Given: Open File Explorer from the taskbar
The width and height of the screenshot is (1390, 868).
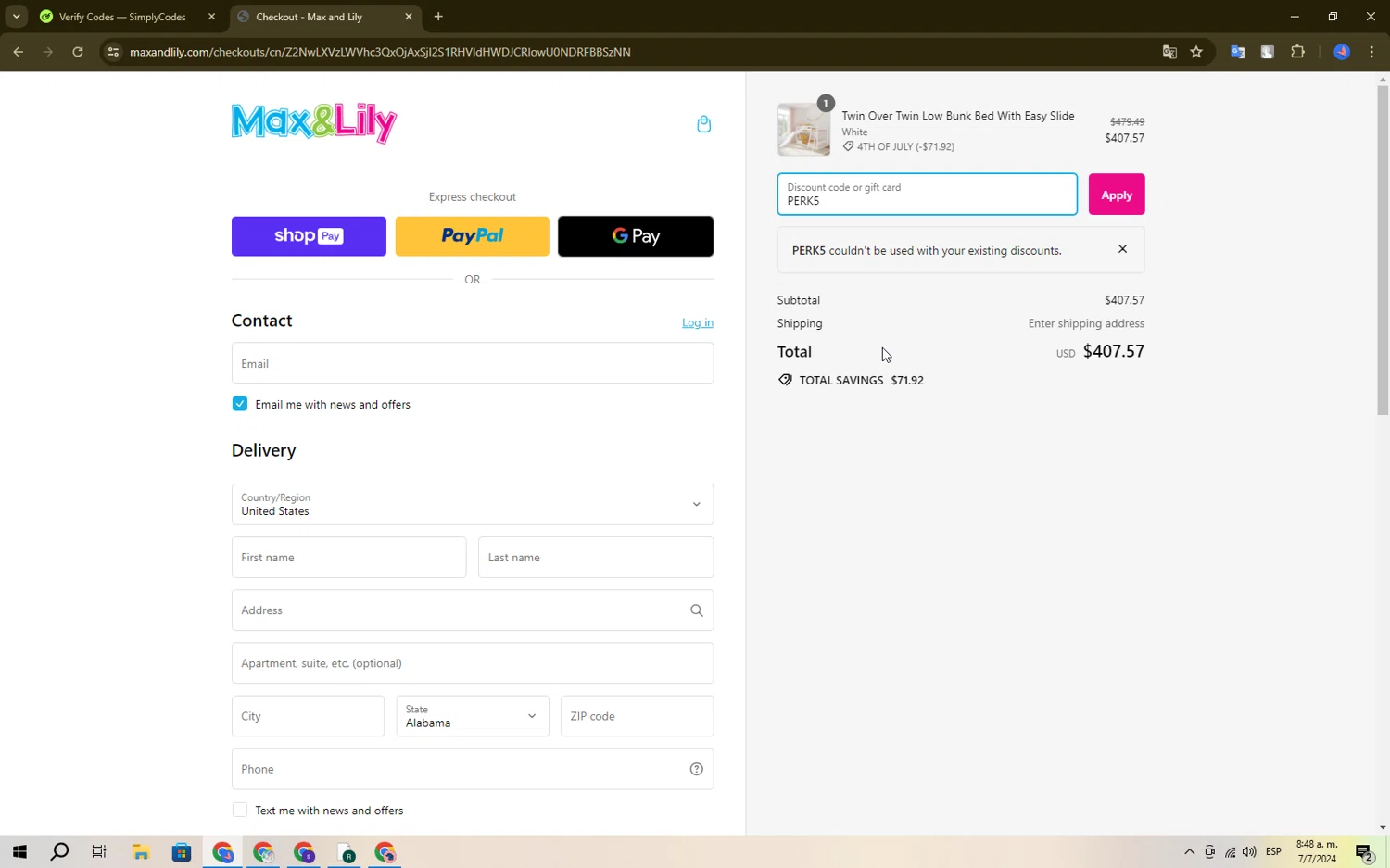Looking at the screenshot, I should click(141, 852).
